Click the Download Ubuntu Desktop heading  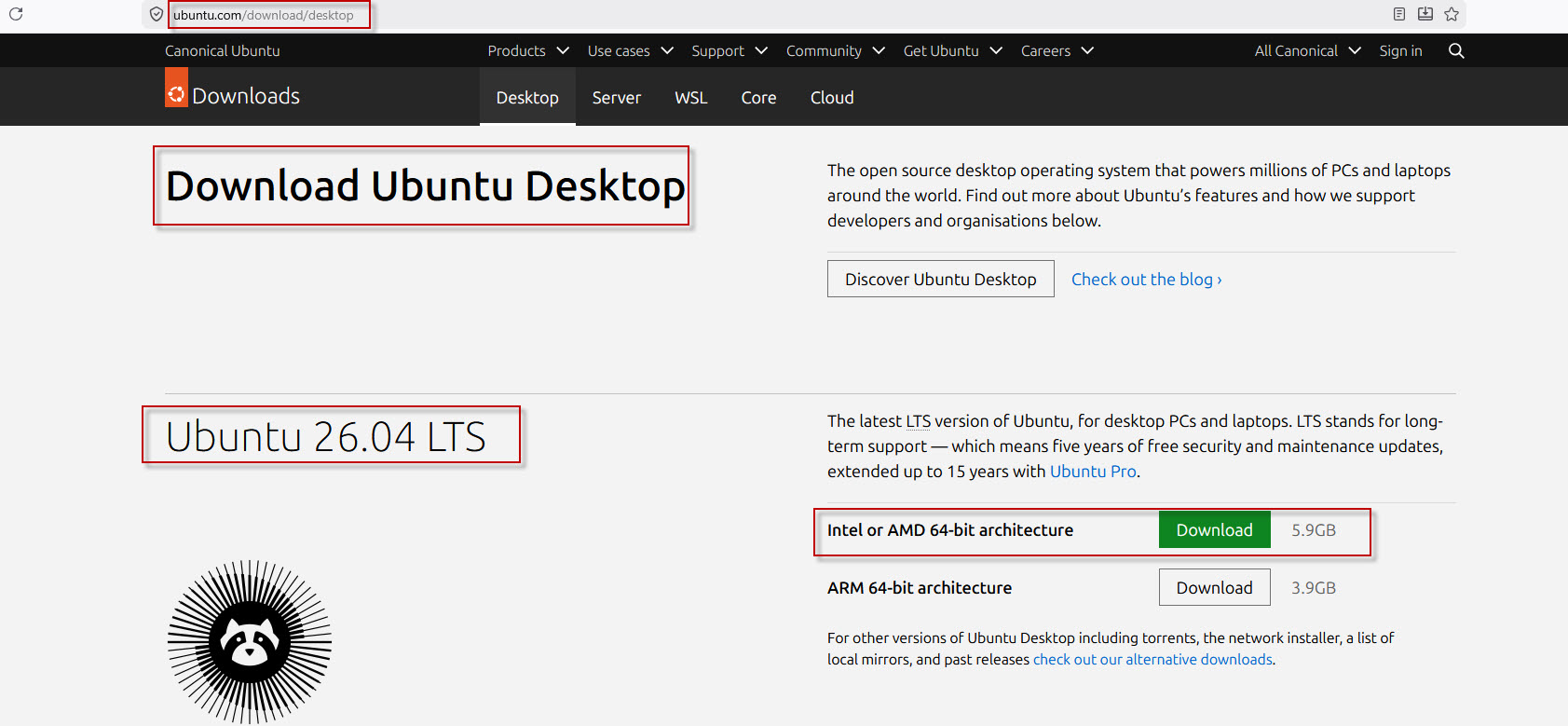pos(426,185)
